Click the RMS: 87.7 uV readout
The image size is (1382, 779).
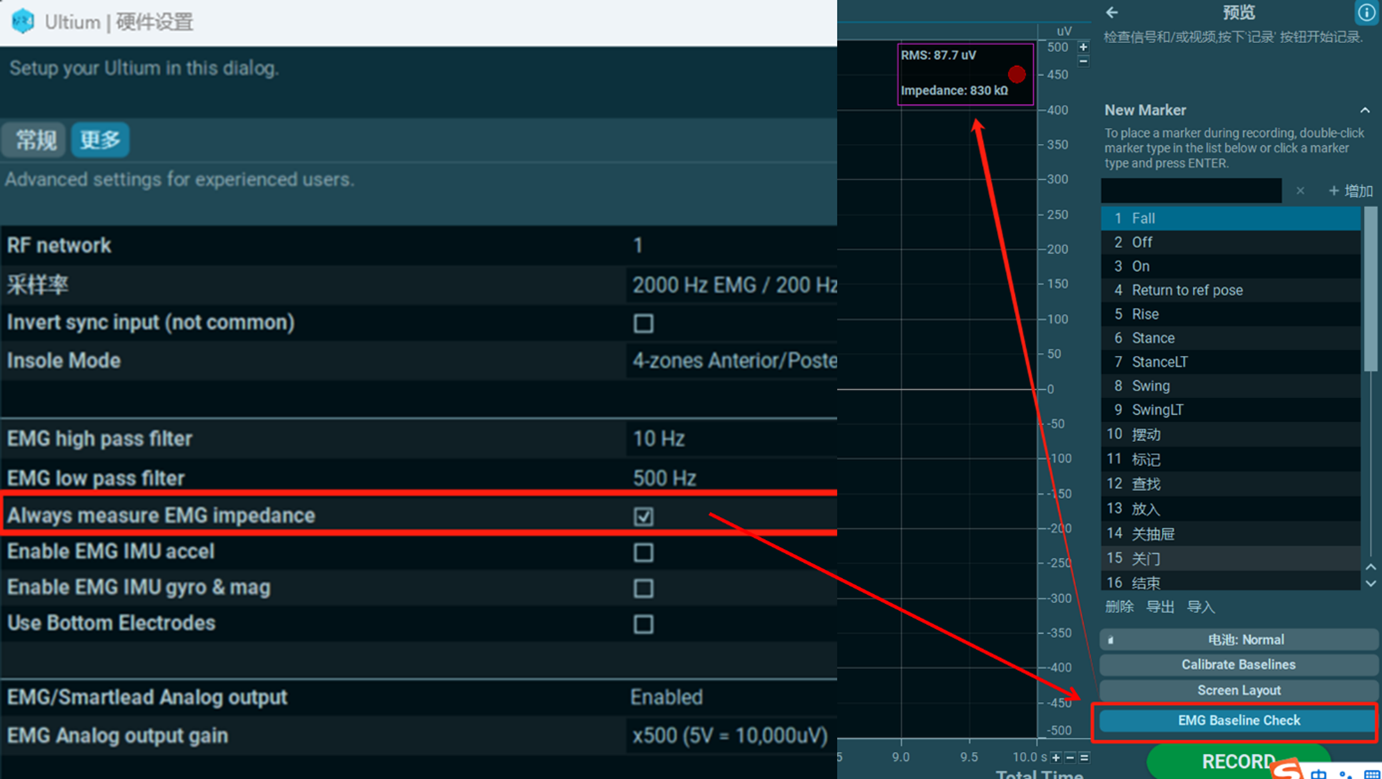pos(938,55)
